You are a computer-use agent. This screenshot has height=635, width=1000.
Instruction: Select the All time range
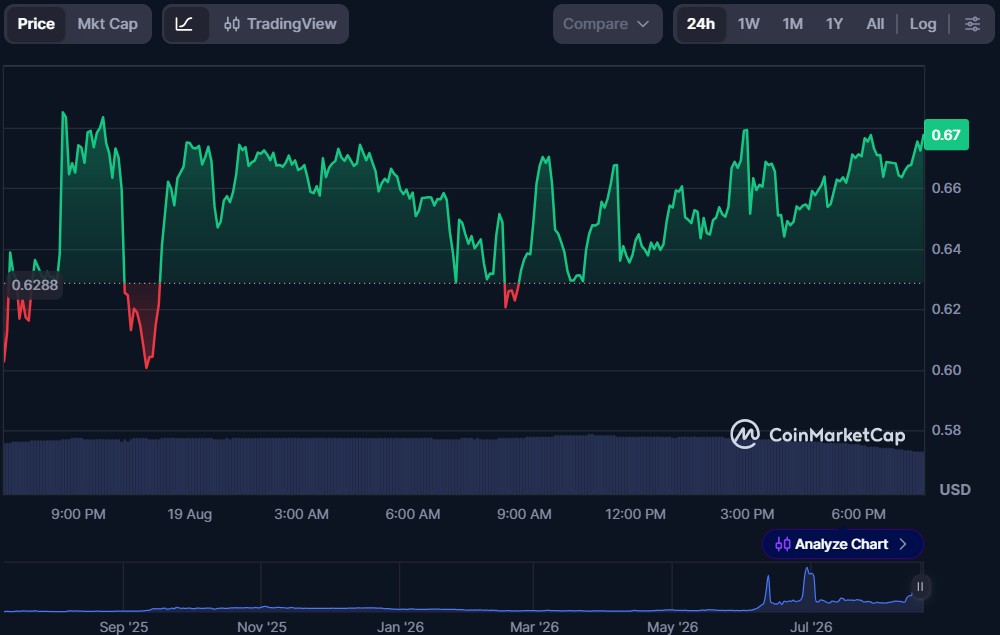pyautogui.click(x=875, y=24)
